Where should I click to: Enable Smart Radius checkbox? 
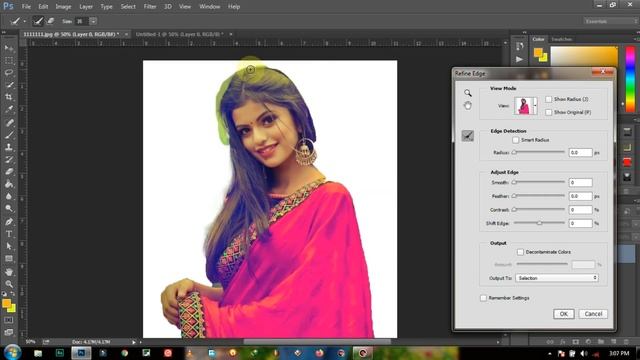[x=516, y=140]
